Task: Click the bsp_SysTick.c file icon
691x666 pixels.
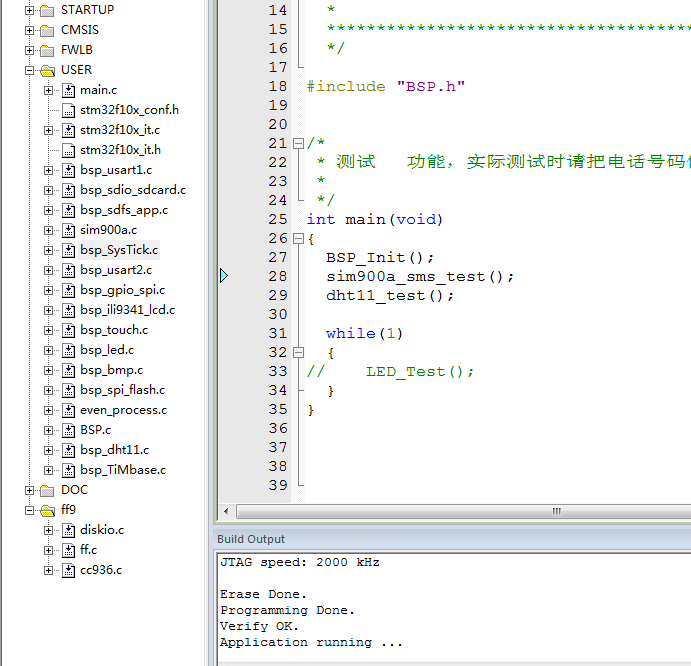Action: (x=68, y=250)
